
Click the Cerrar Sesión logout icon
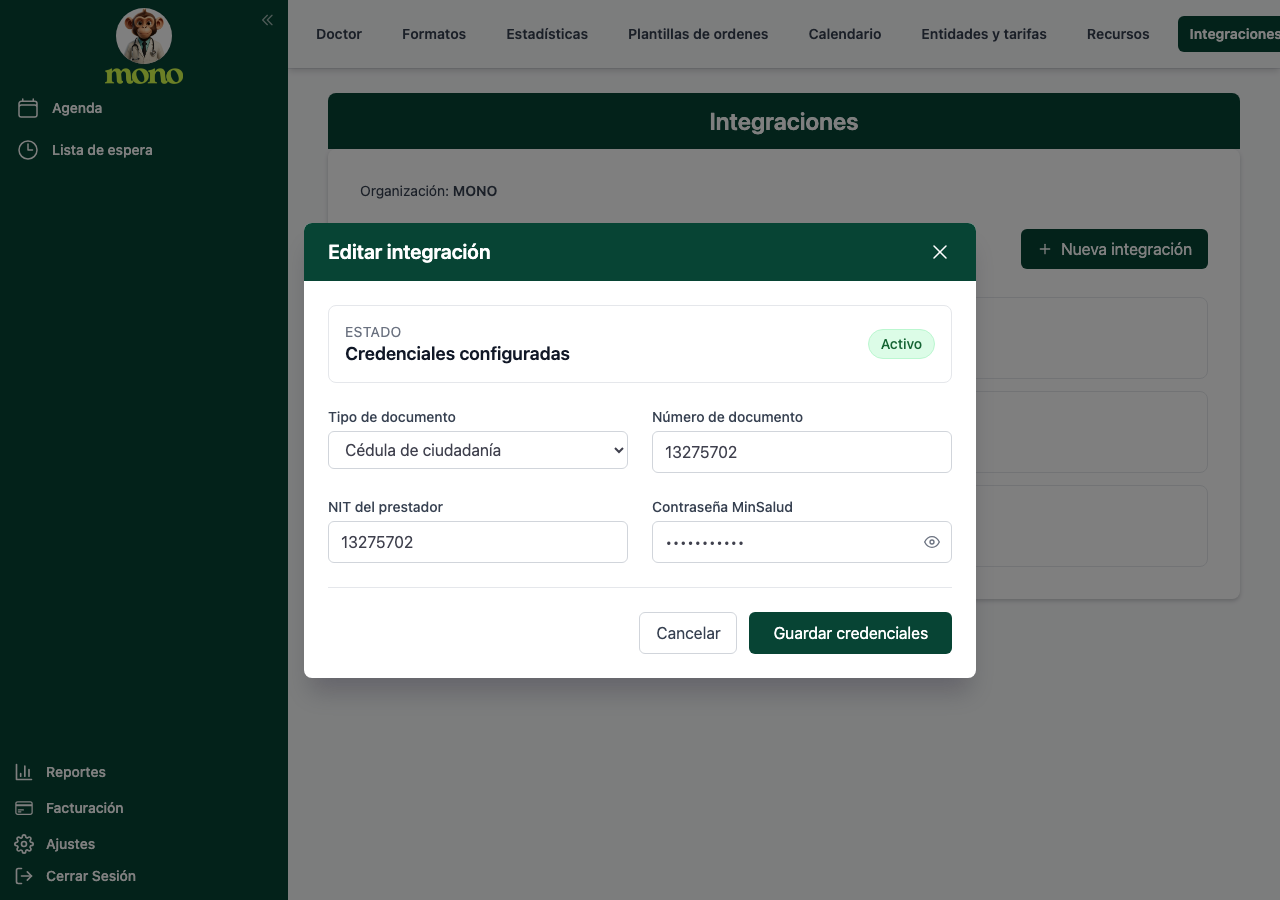[x=24, y=876]
